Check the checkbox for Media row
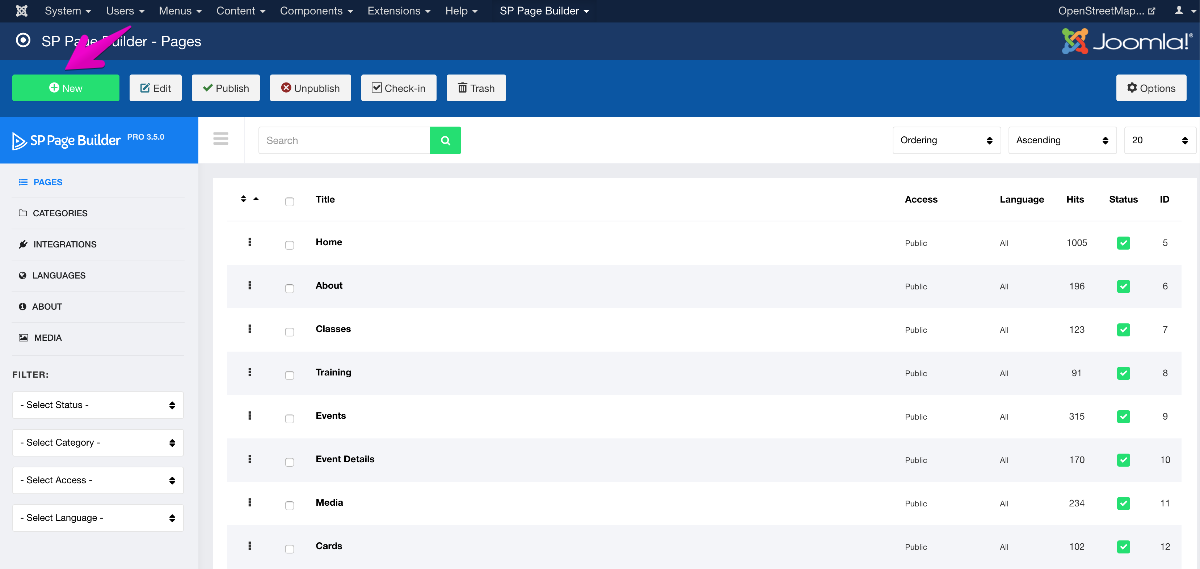The width and height of the screenshot is (1200, 569). pos(289,505)
